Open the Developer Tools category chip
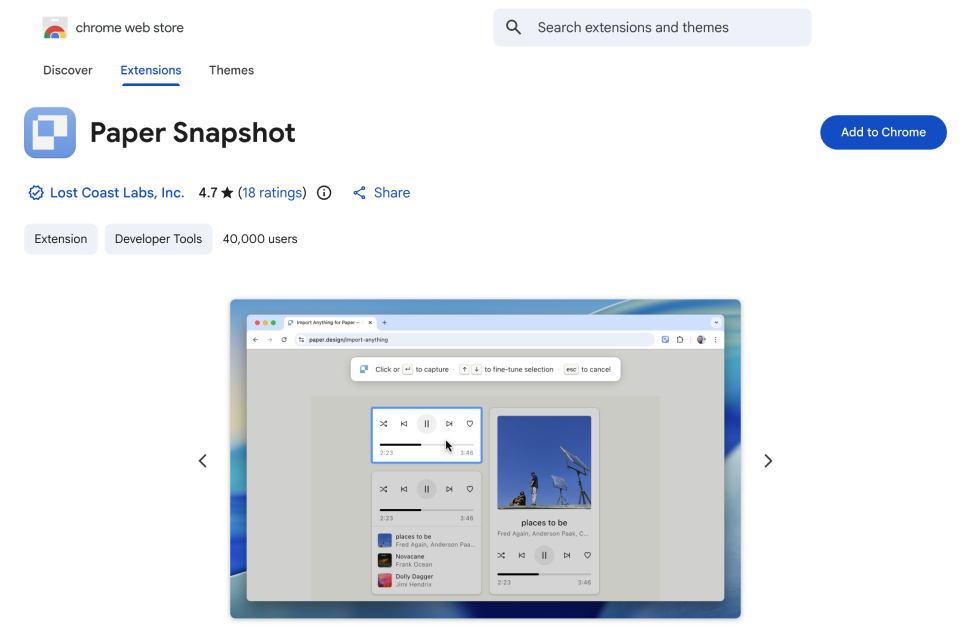The width and height of the screenshot is (960, 635). (x=159, y=239)
